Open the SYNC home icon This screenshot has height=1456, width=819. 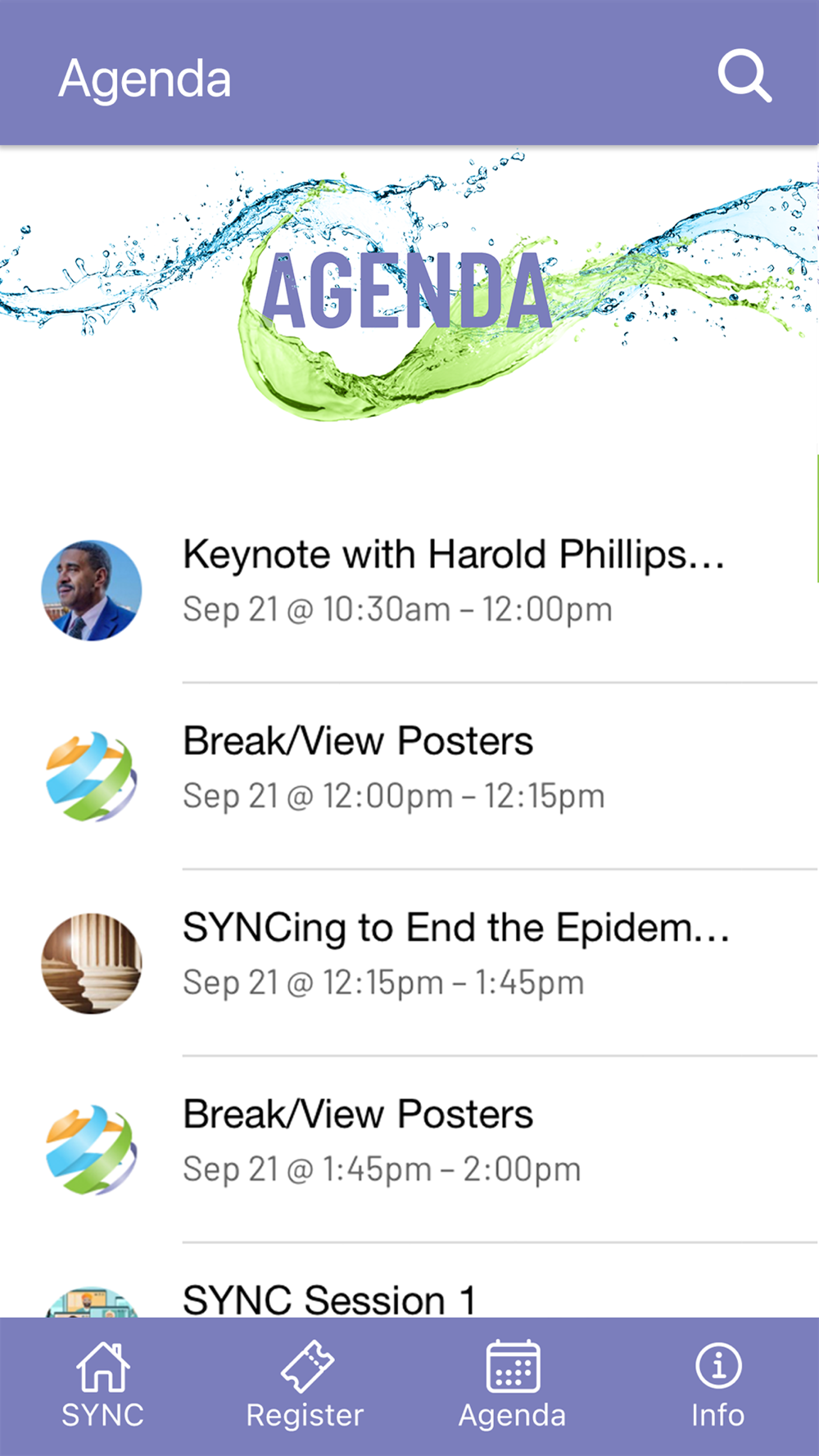click(102, 1367)
